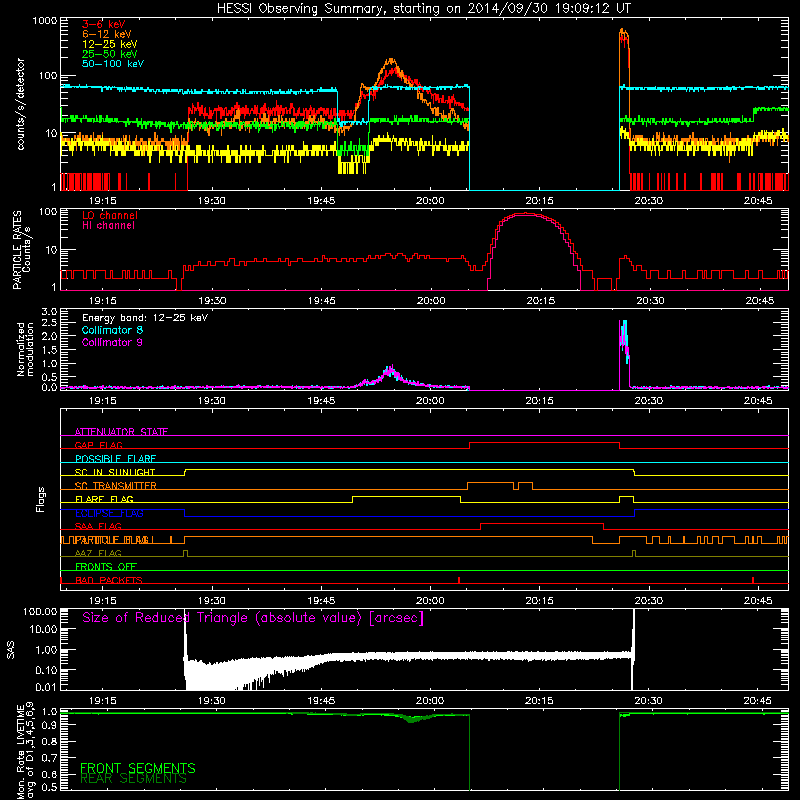Select the 50-100 keV legend label
This screenshot has height=800, width=800.
pos(113,64)
